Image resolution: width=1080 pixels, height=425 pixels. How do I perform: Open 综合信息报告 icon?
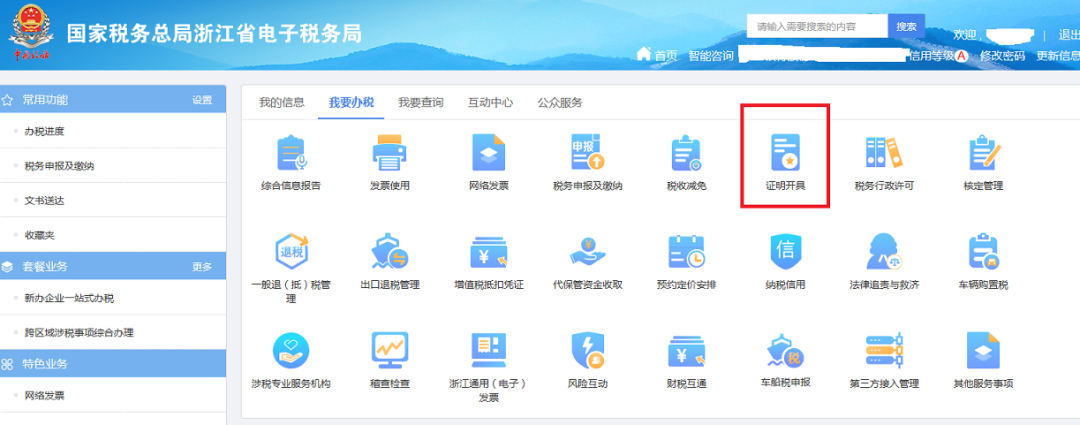pos(291,153)
